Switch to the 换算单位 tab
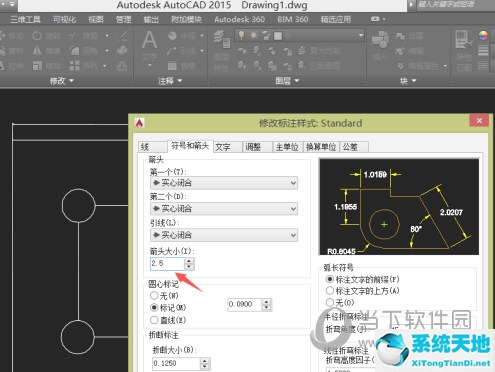The image size is (495, 372). pyautogui.click(x=321, y=147)
